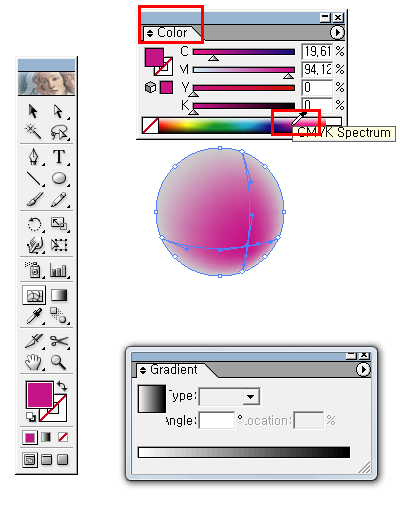Open the gradient Type dropdown

click(229, 397)
